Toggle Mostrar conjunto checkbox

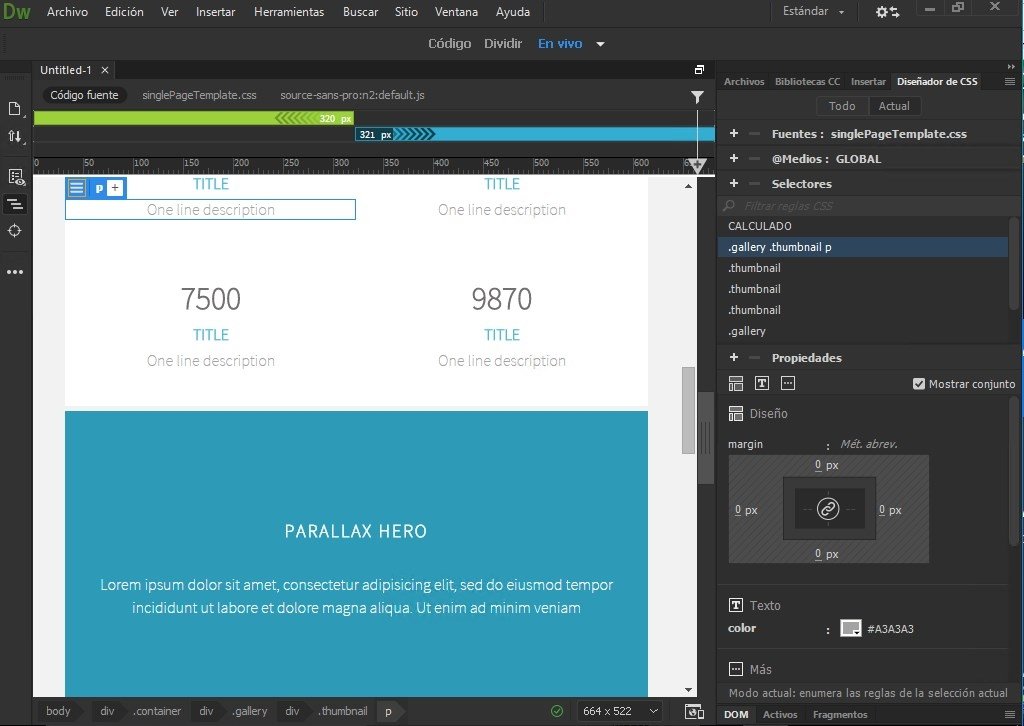tap(919, 384)
